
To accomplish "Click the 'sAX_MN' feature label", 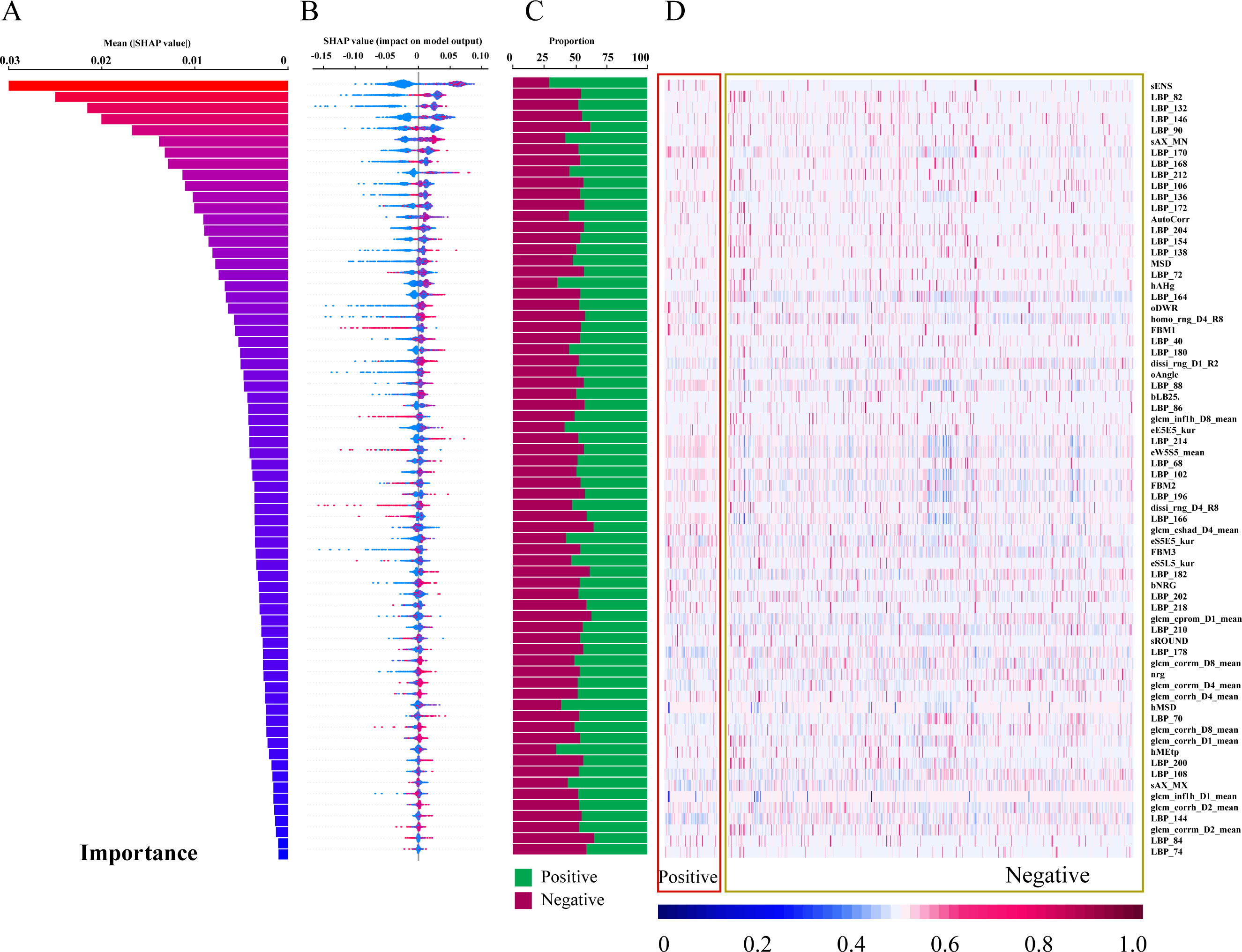I will (x=1169, y=141).
